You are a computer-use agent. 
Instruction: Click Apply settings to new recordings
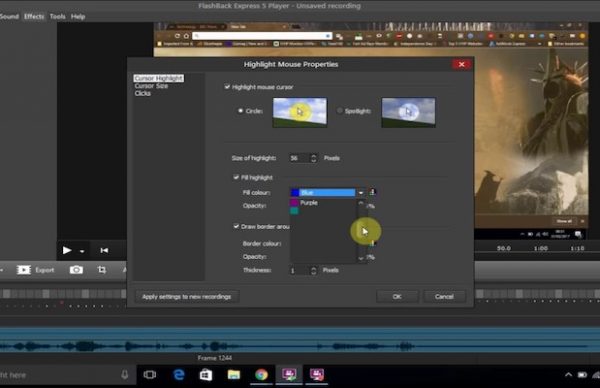pos(187,297)
